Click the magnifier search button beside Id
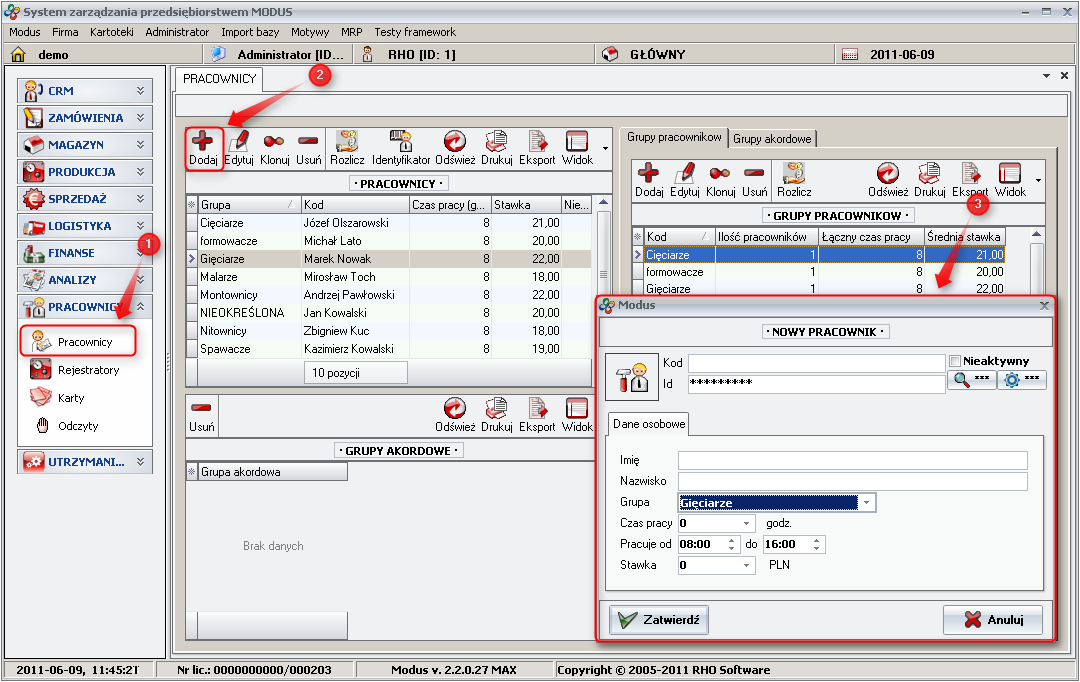The image size is (1080, 682). point(971,380)
